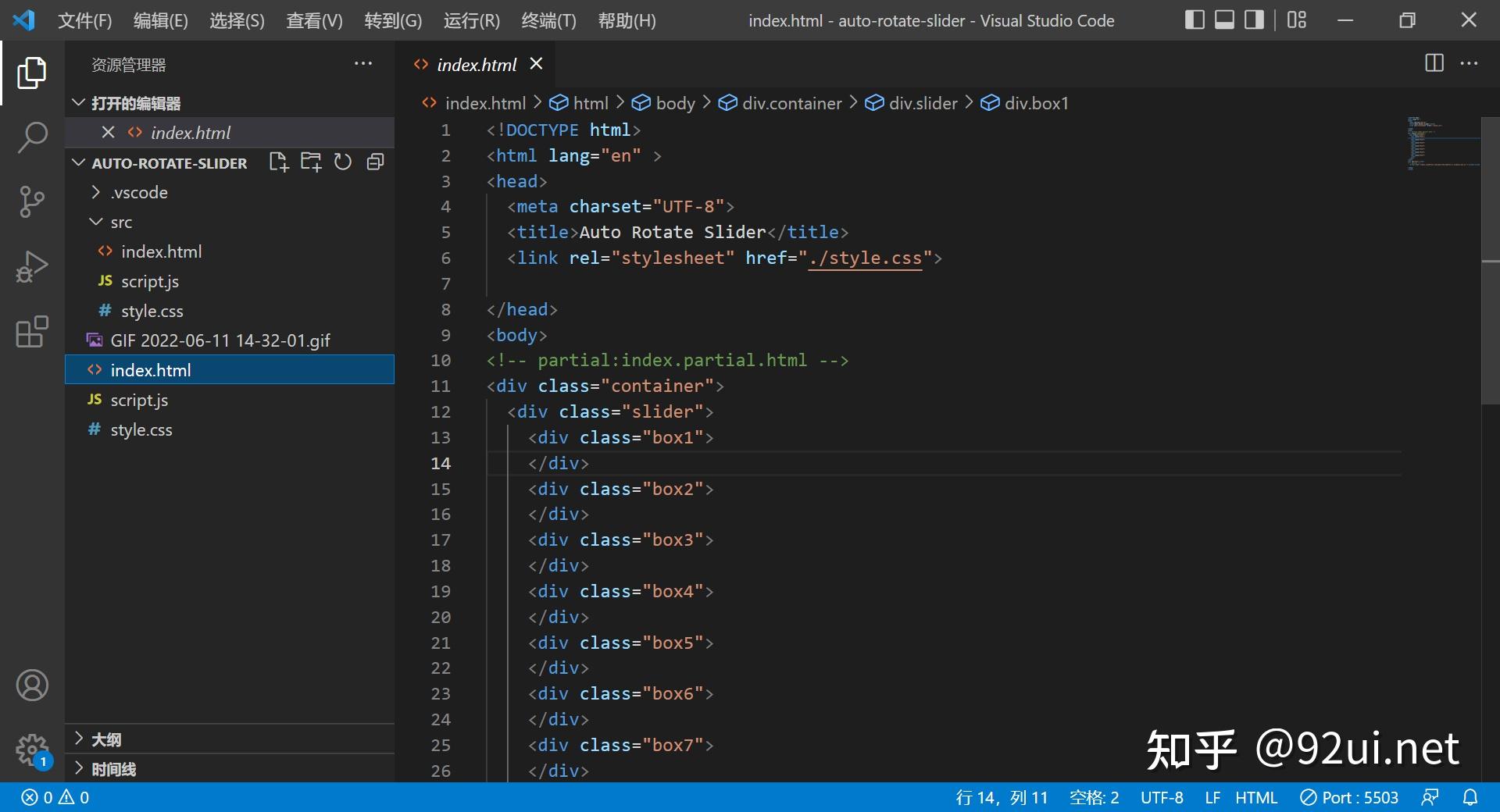Open the Accounts icon at bottom left
The width and height of the screenshot is (1500, 812).
tap(31, 685)
